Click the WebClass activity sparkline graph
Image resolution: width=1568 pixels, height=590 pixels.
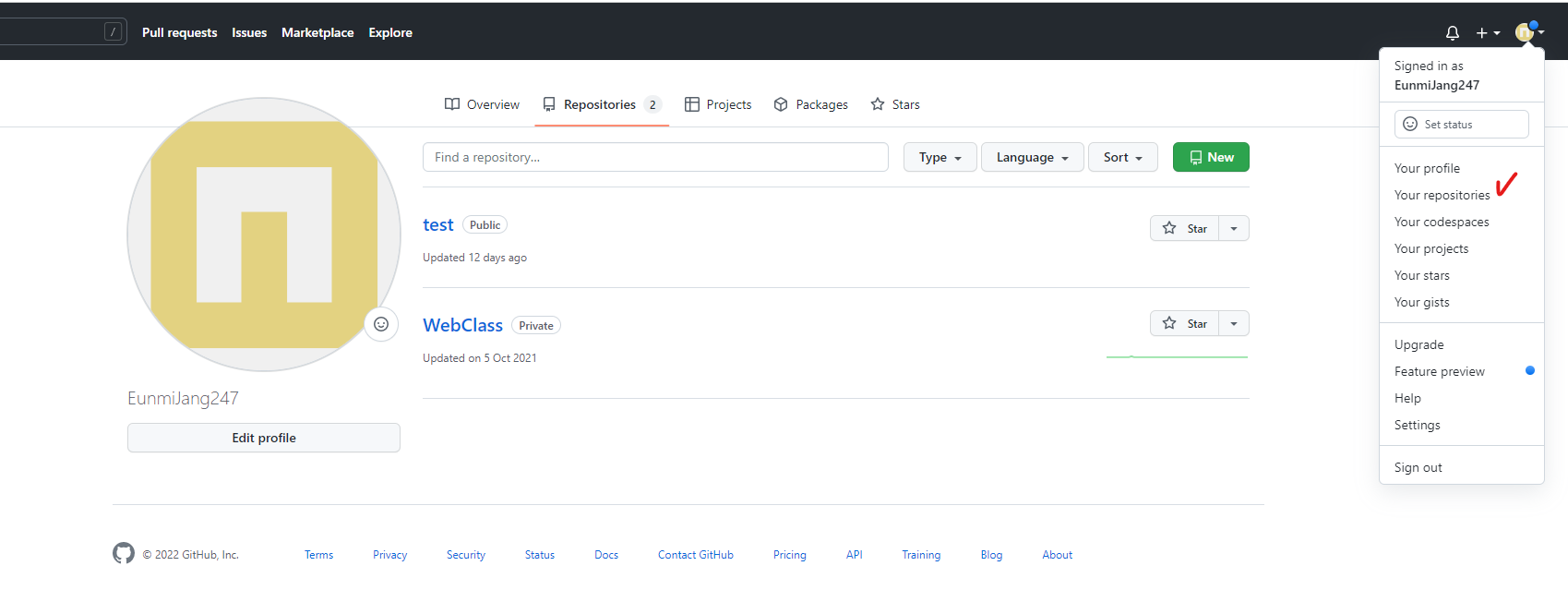click(x=1177, y=356)
